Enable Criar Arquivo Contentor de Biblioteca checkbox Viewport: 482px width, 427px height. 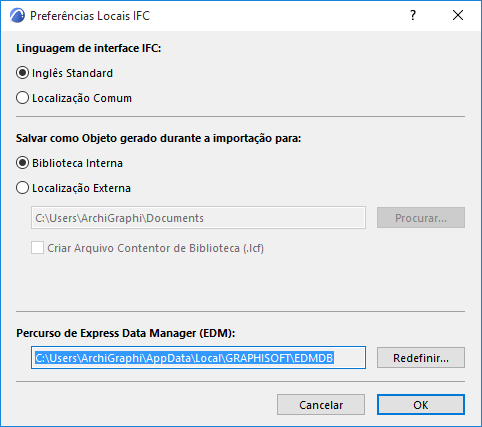[x=37, y=248]
